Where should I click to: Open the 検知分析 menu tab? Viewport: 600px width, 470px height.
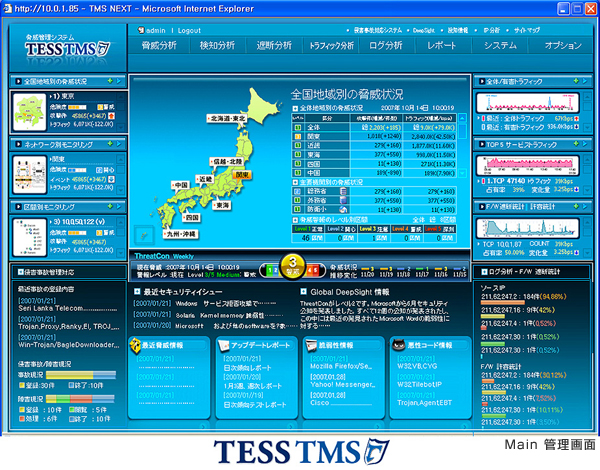[217, 46]
